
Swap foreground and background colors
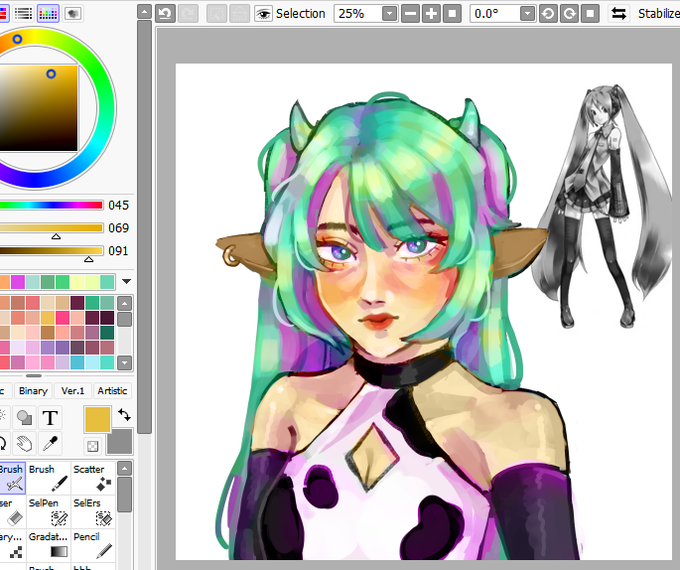tap(124, 415)
